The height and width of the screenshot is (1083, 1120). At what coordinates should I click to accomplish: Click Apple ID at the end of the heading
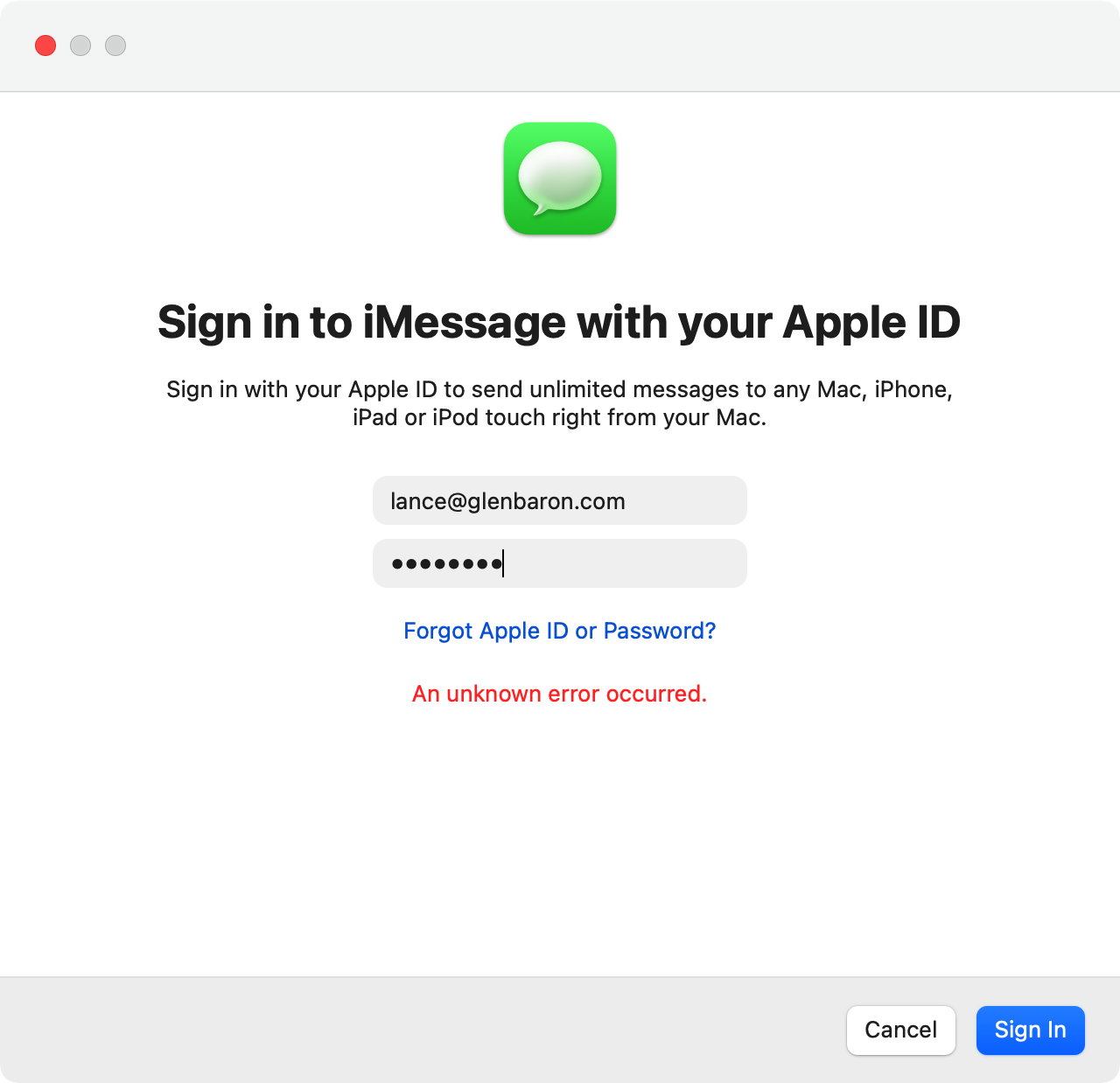tap(871, 323)
